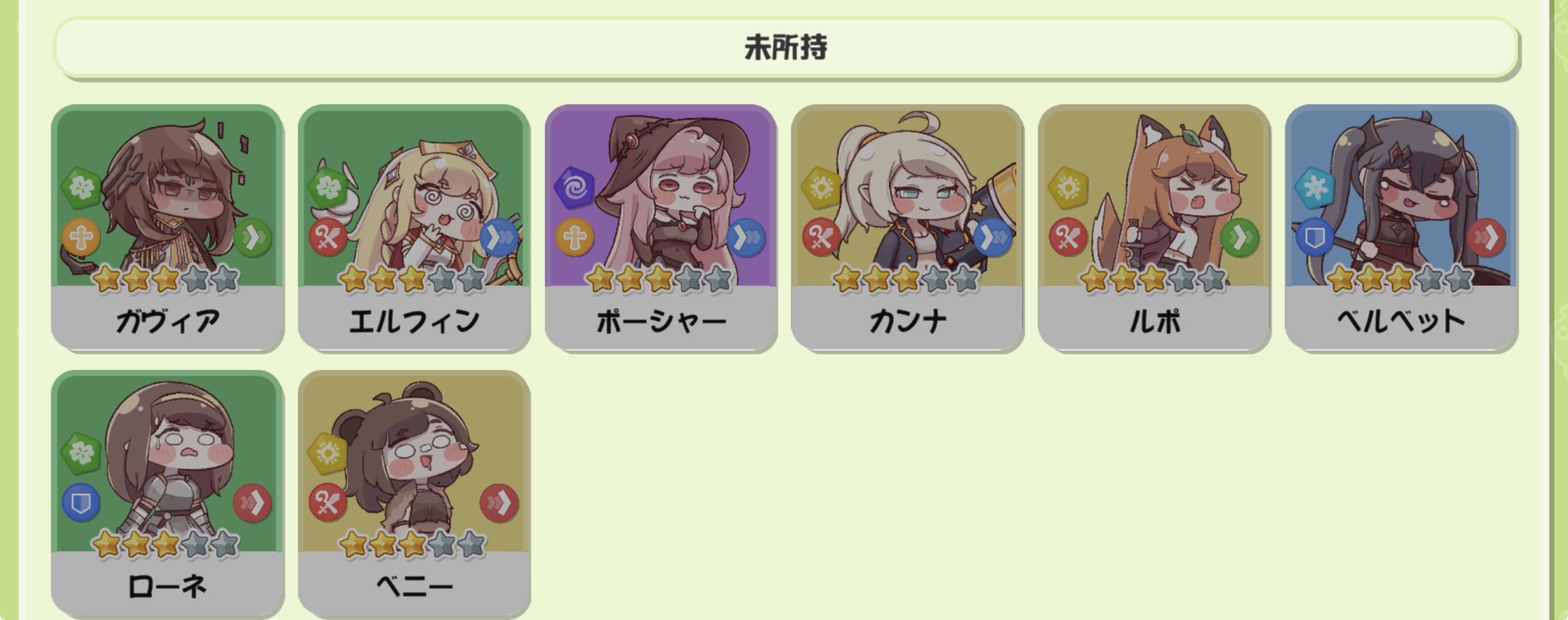This screenshot has width=1568, height=620.
Task: Click the ベルベット name label
Action: [x=1401, y=321]
